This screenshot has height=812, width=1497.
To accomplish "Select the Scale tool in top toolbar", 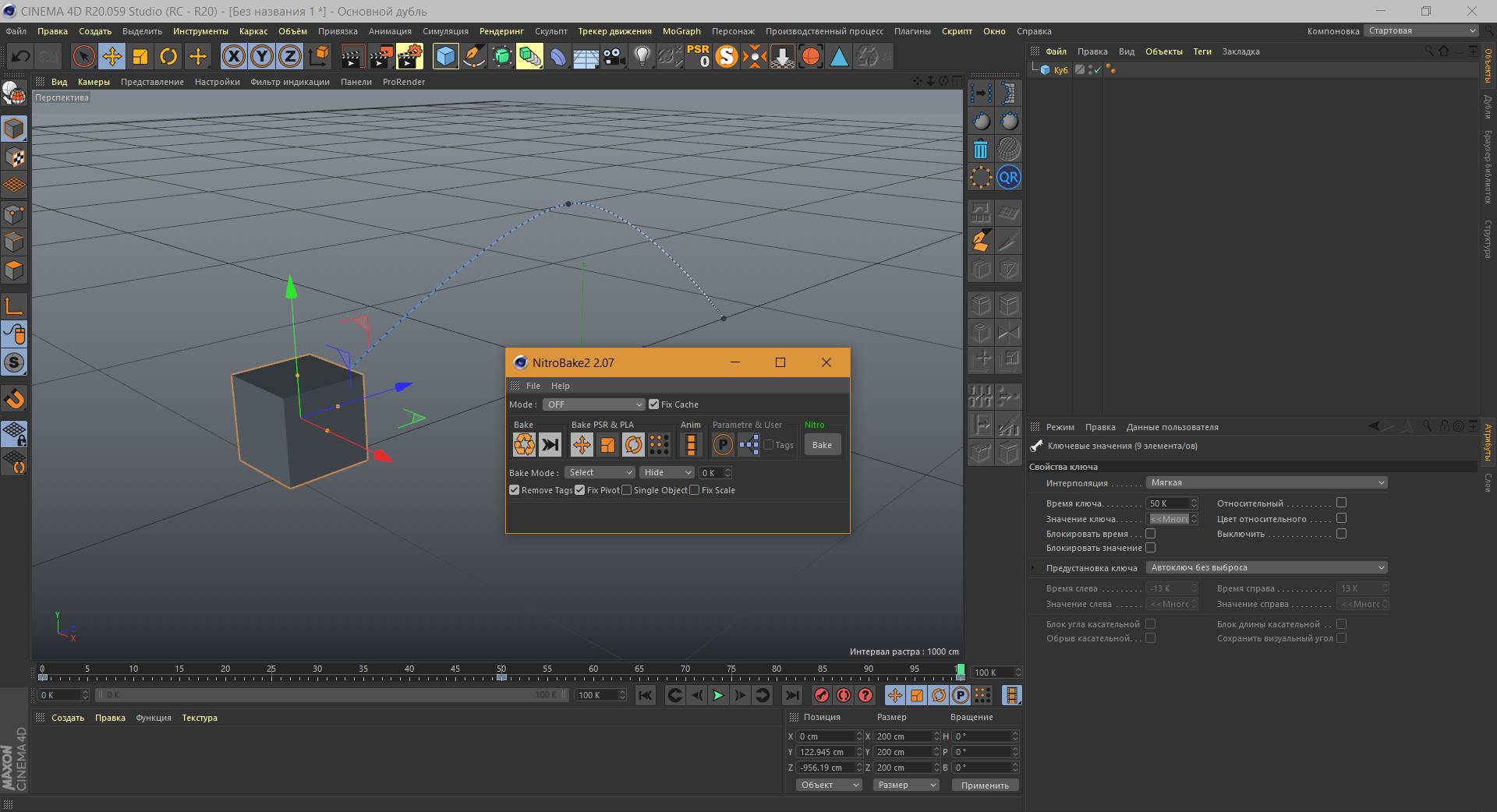I will 140,56.
